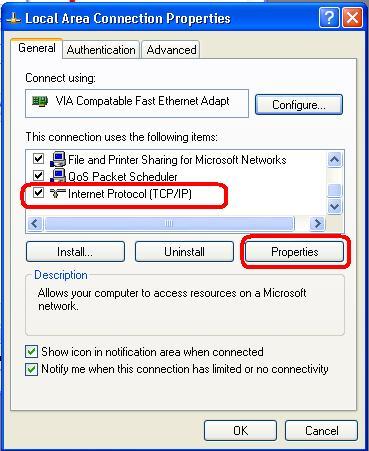The image size is (369, 451).
Task: Click the Internet Protocol (TCP/IP) network icon
Action: (58, 193)
